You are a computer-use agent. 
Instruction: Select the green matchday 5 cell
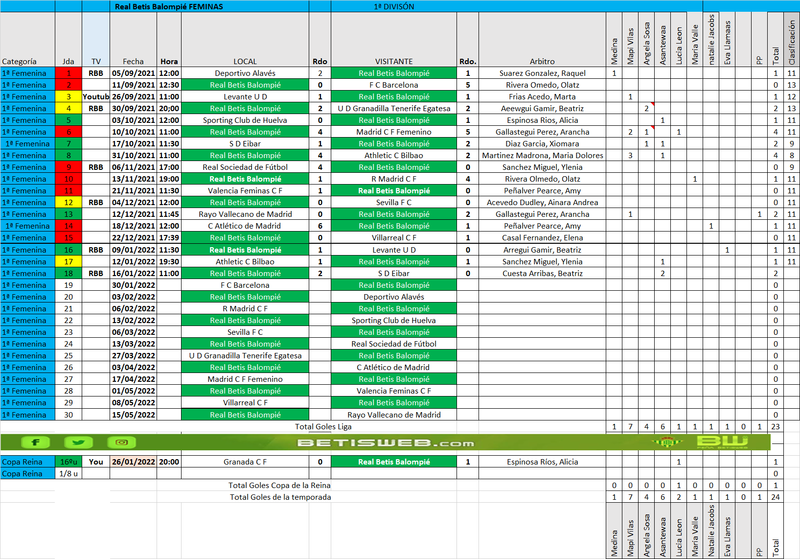click(x=68, y=120)
